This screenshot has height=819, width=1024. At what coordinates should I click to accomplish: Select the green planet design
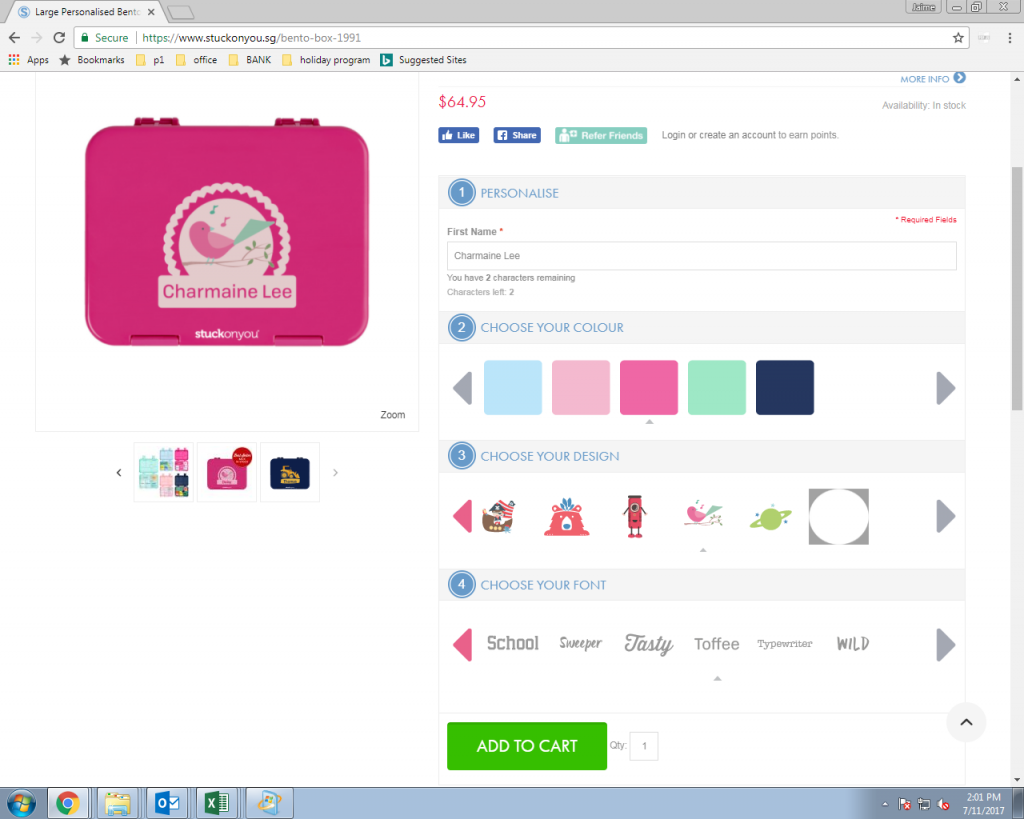point(771,518)
